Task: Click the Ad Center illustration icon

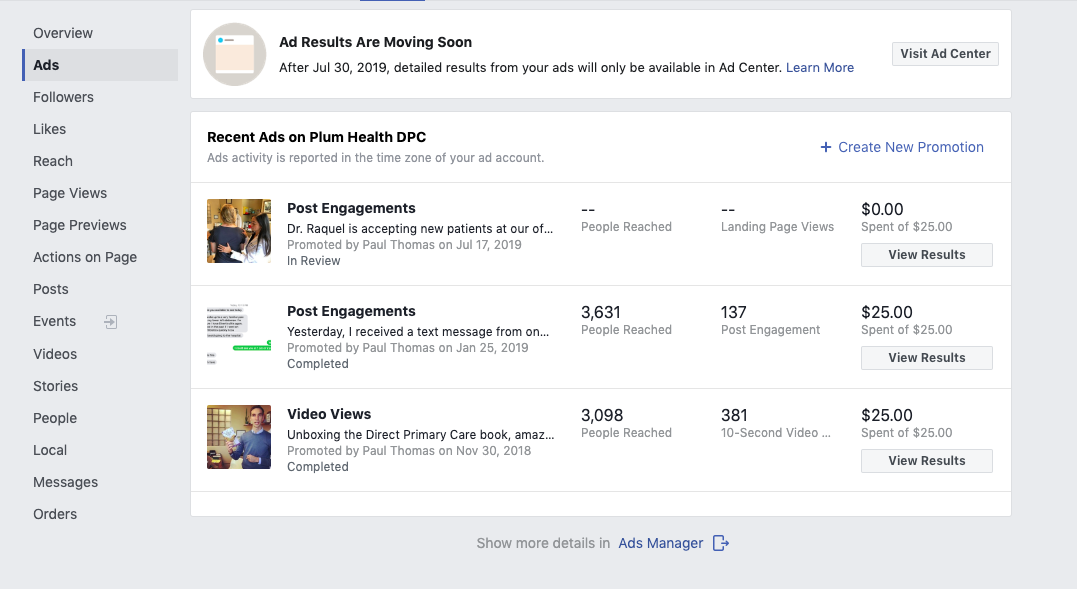Action: pyautogui.click(x=235, y=54)
